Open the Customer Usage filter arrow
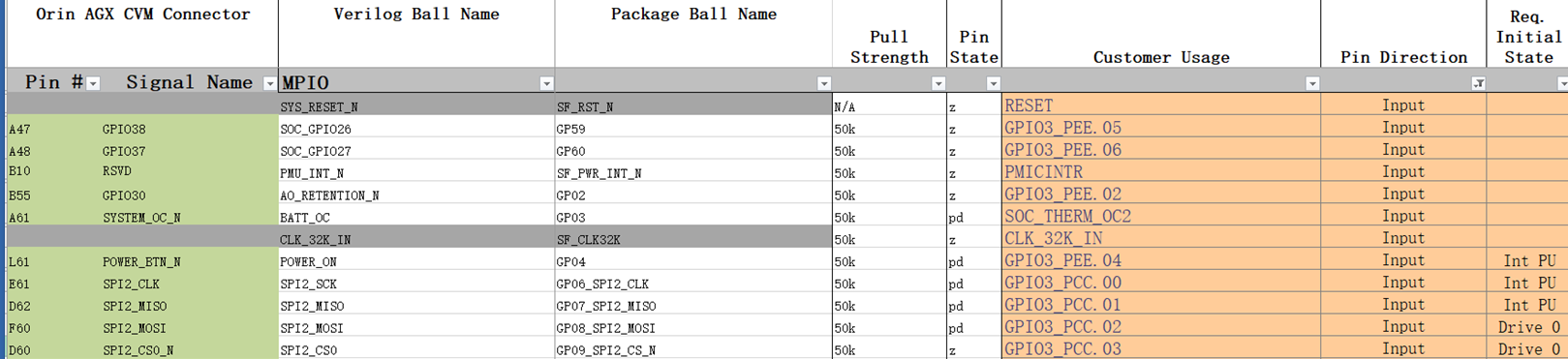Screen dimensions: 1568x359 click(1311, 84)
